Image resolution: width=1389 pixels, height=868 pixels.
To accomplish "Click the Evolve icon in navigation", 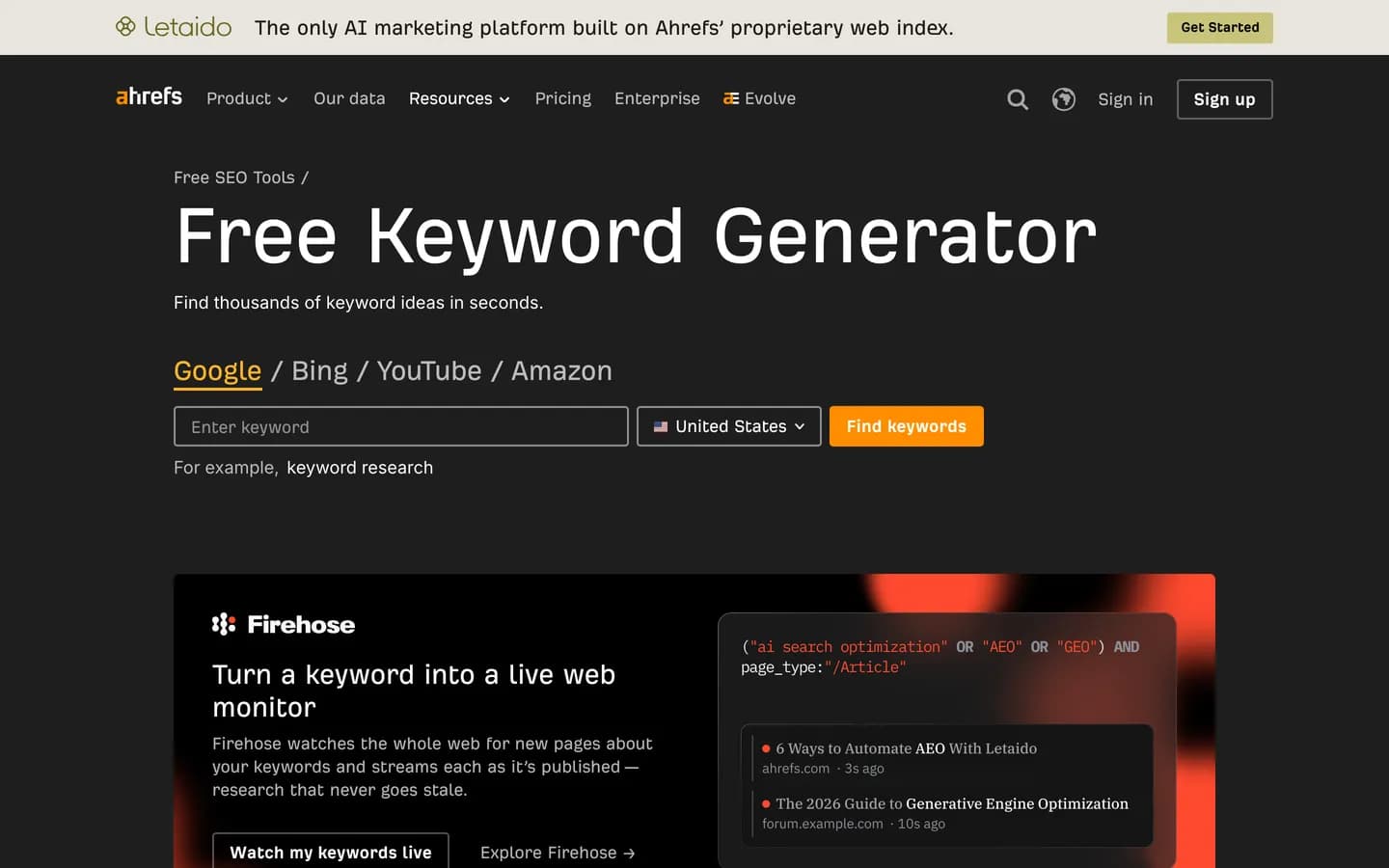I will 731,98.
